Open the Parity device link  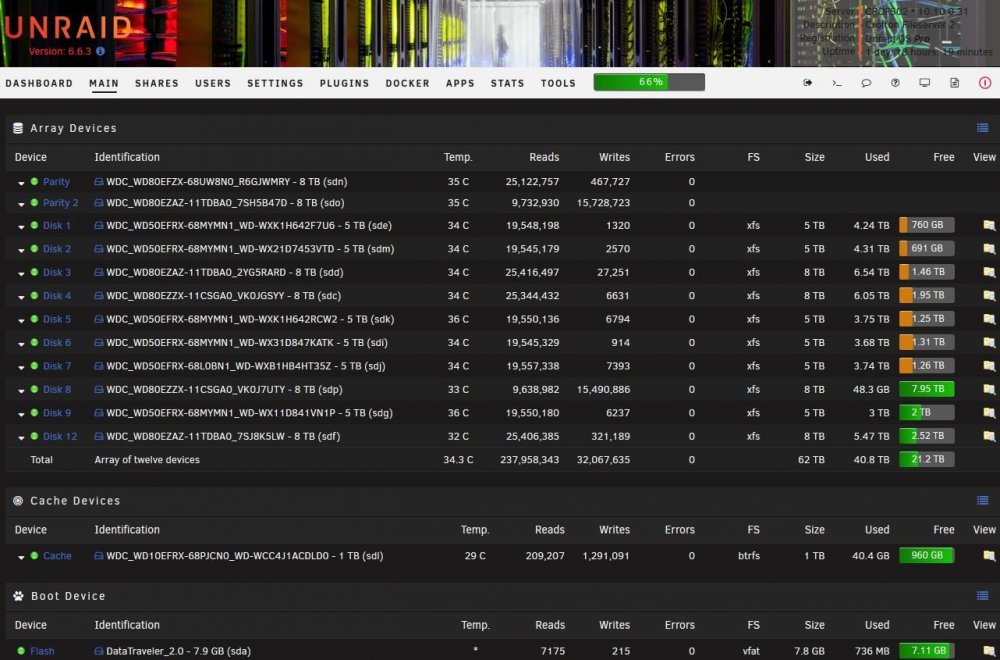(x=56, y=182)
